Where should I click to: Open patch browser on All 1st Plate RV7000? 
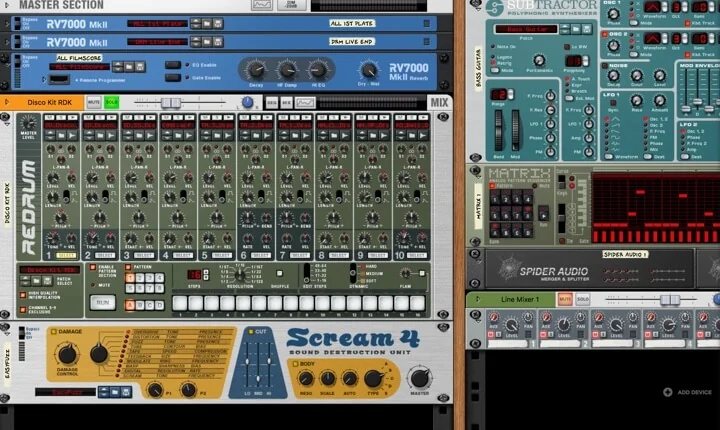tap(207, 23)
